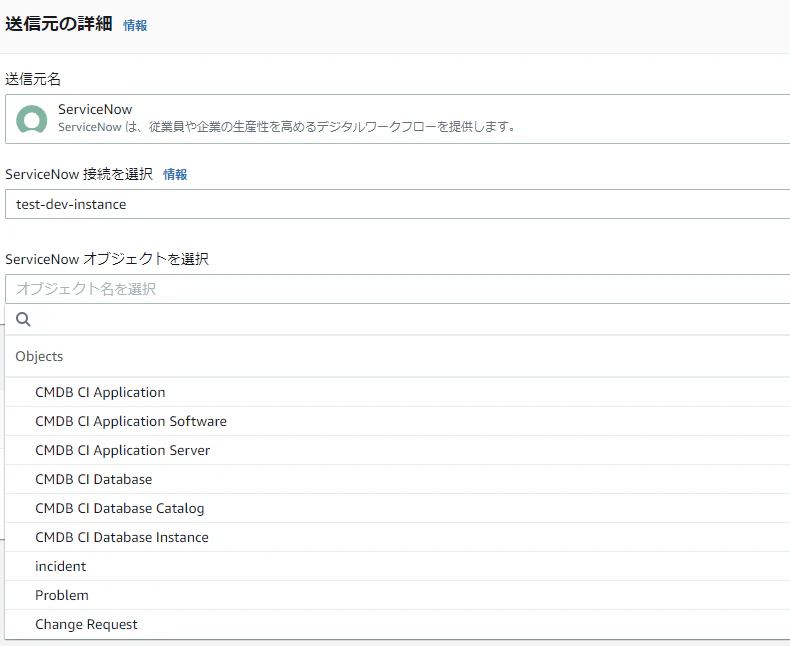The width and height of the screenshot is (790, 646).
Task: Click the 送信元名 label
Action: click(33, 79)
